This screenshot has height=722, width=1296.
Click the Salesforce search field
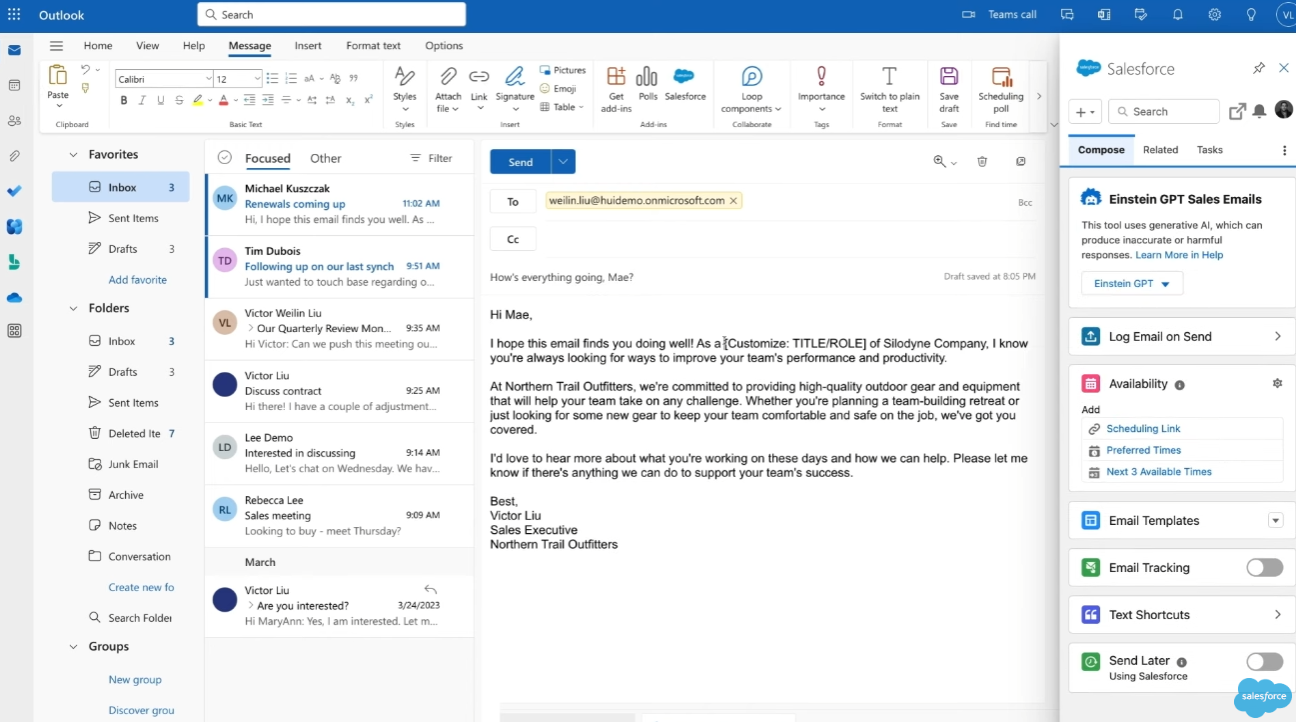pyautogui.click(x=1164, y=112)
